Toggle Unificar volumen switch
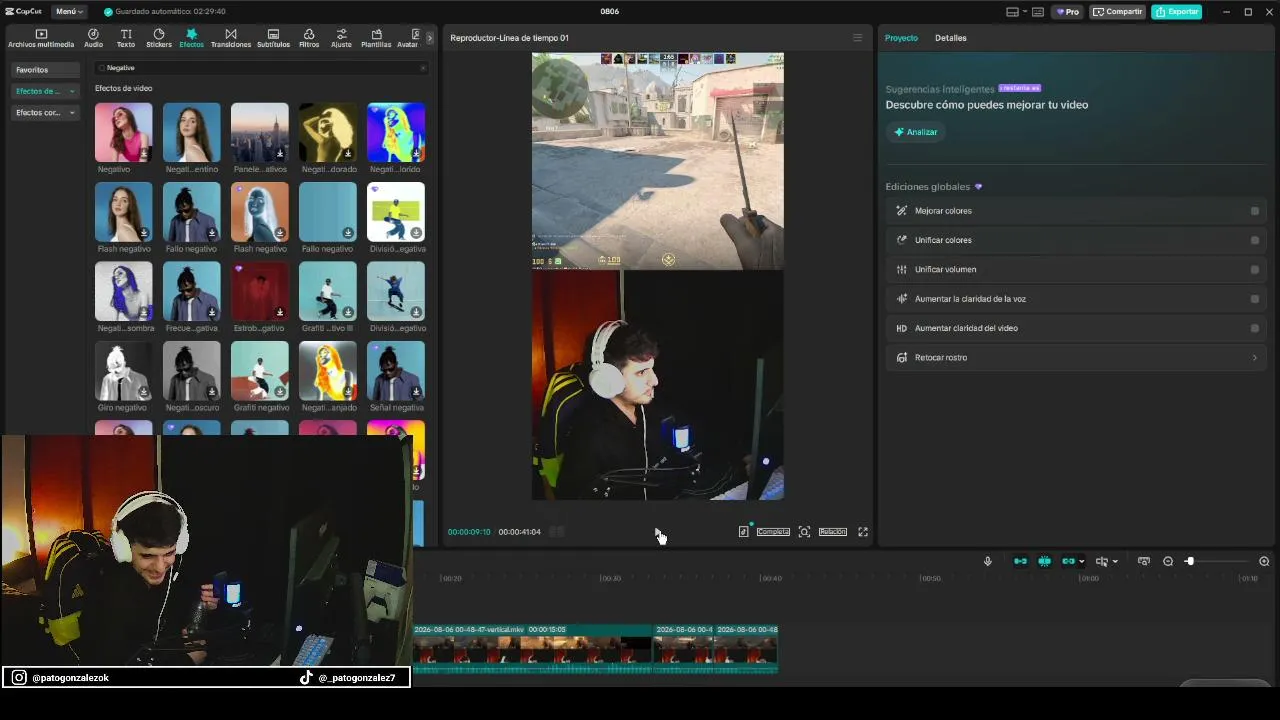This screenshot has height=720, width=1280. 1255,269
